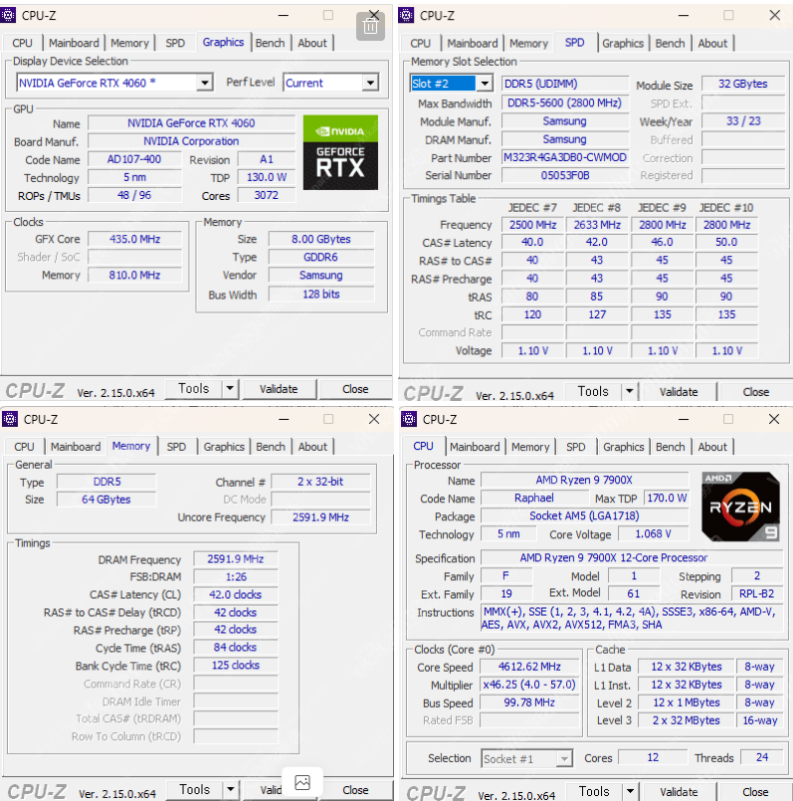Expand Tools arrow in CPU window

[x=630, y=792]
